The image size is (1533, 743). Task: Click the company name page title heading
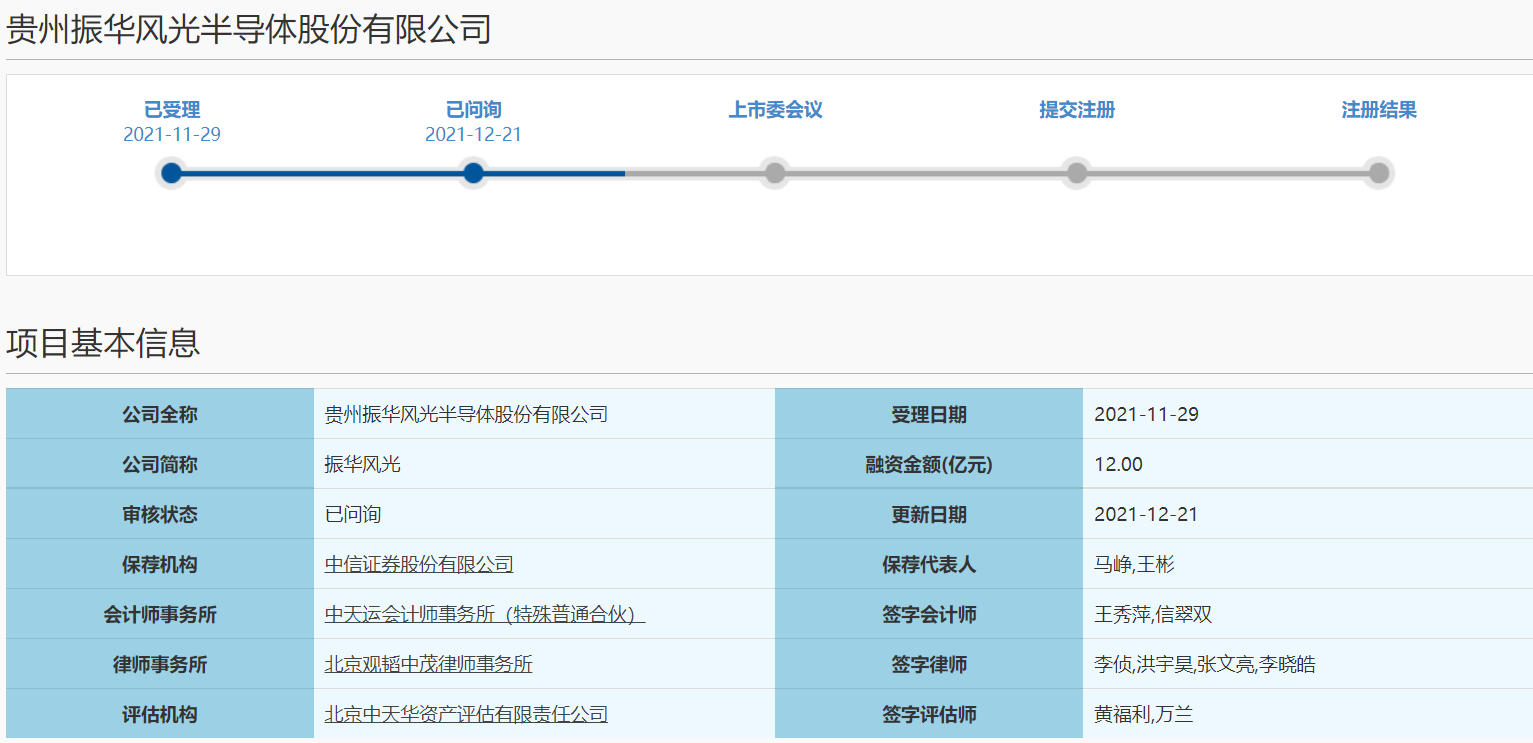tap(249, 29)
